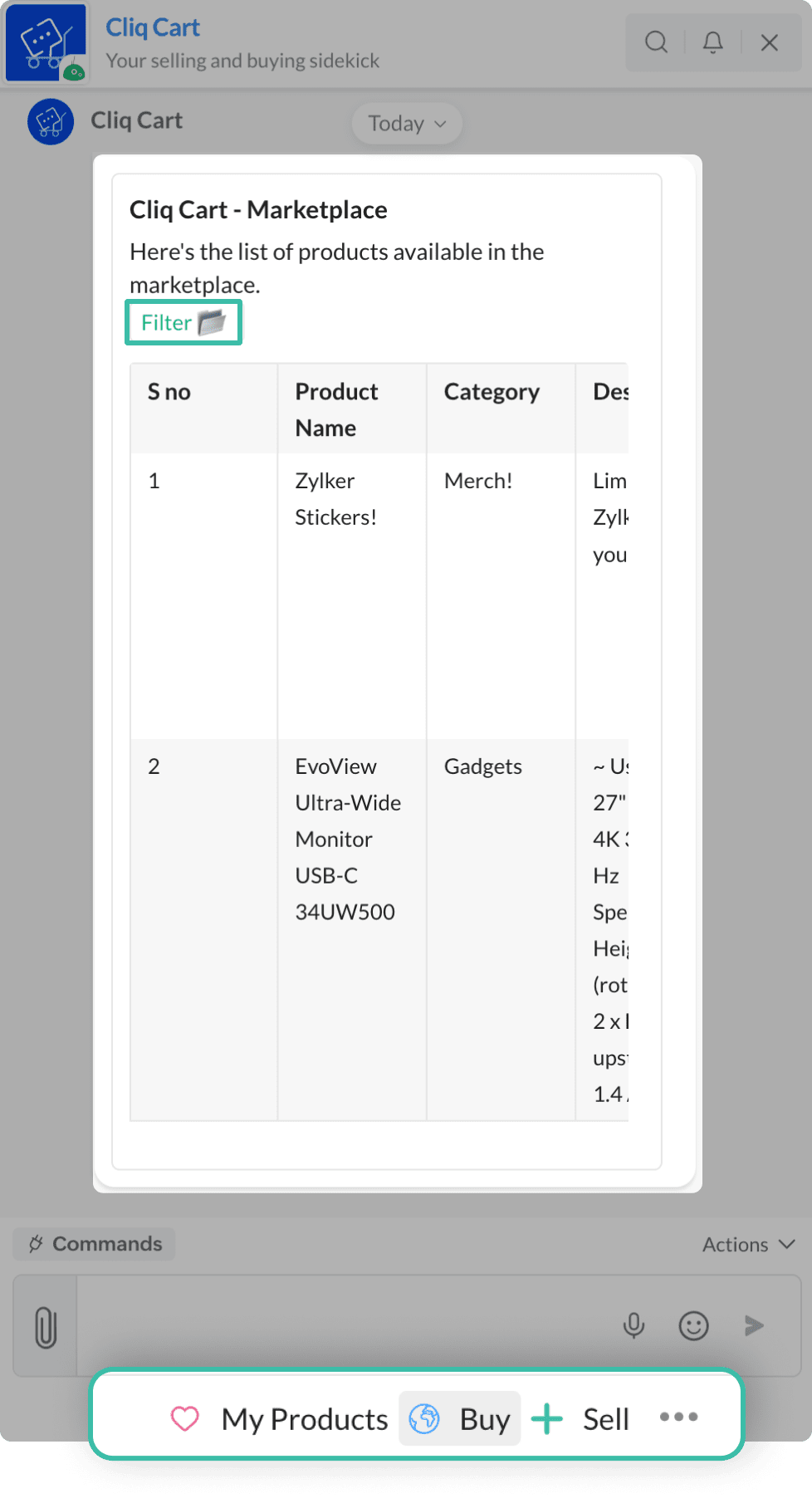Click the search magnifier icon
The width and height of the screenshot is (812, 1503).
pos(656,42)
